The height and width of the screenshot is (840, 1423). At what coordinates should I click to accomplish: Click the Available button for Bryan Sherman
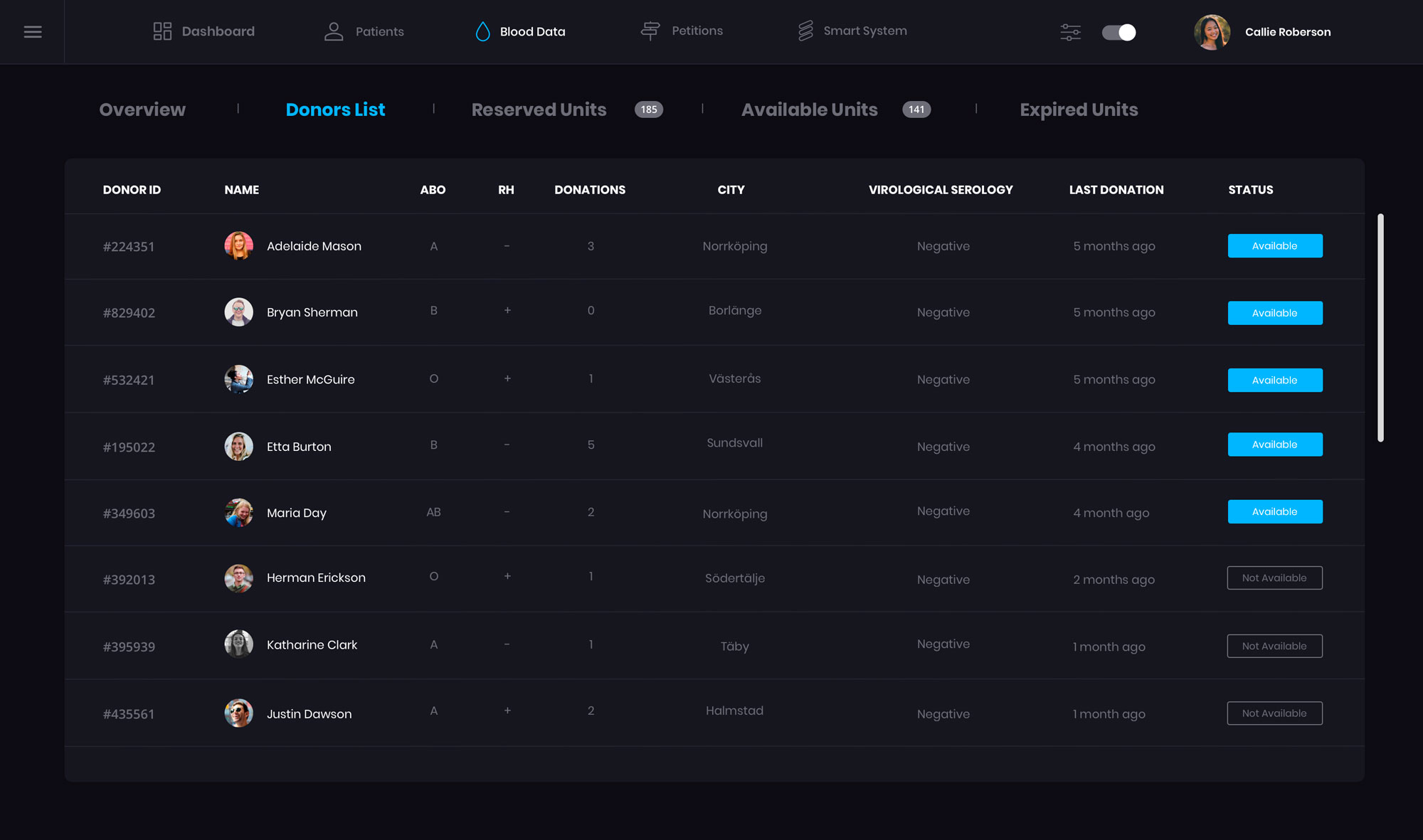pos(1275,313)
